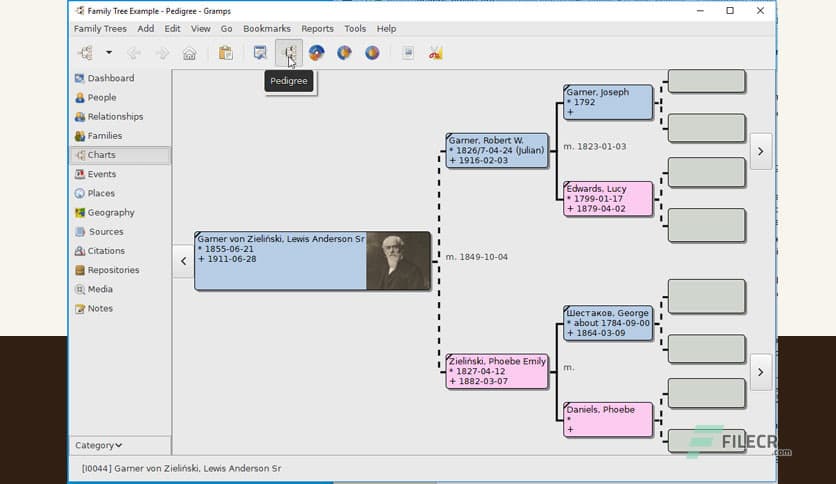Open the Clipboard toolbar icon
The image size is (836, 484).
pos(226,53)
